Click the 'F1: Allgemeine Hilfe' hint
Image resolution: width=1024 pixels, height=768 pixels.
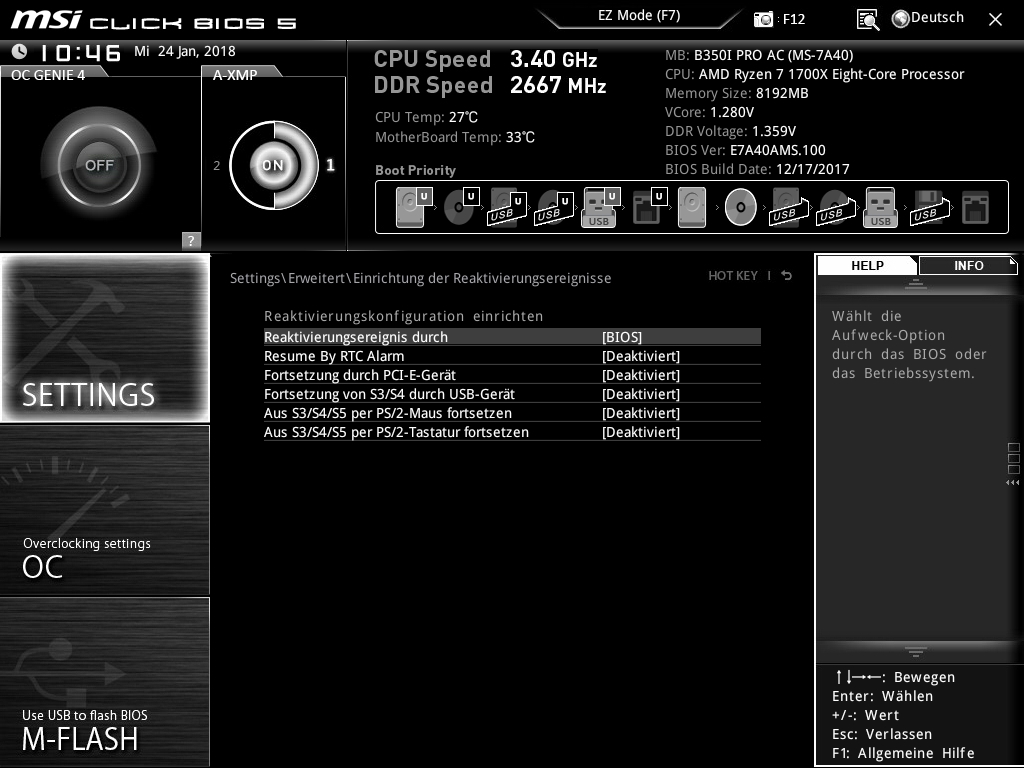pyautogui.click(x=903, y=753)
